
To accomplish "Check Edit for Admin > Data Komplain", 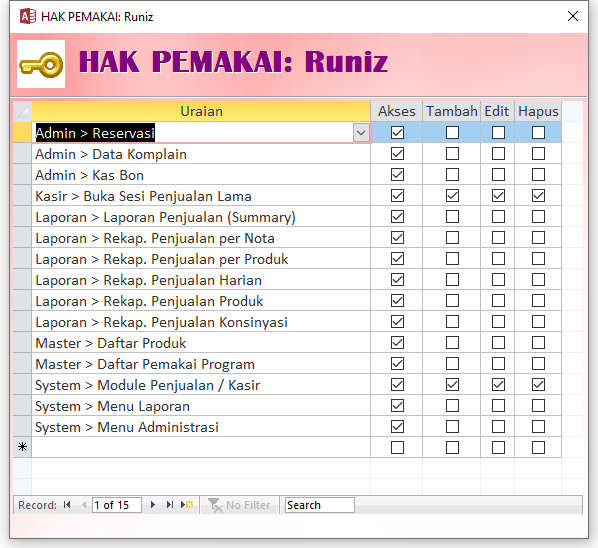I will pos(498,154).
